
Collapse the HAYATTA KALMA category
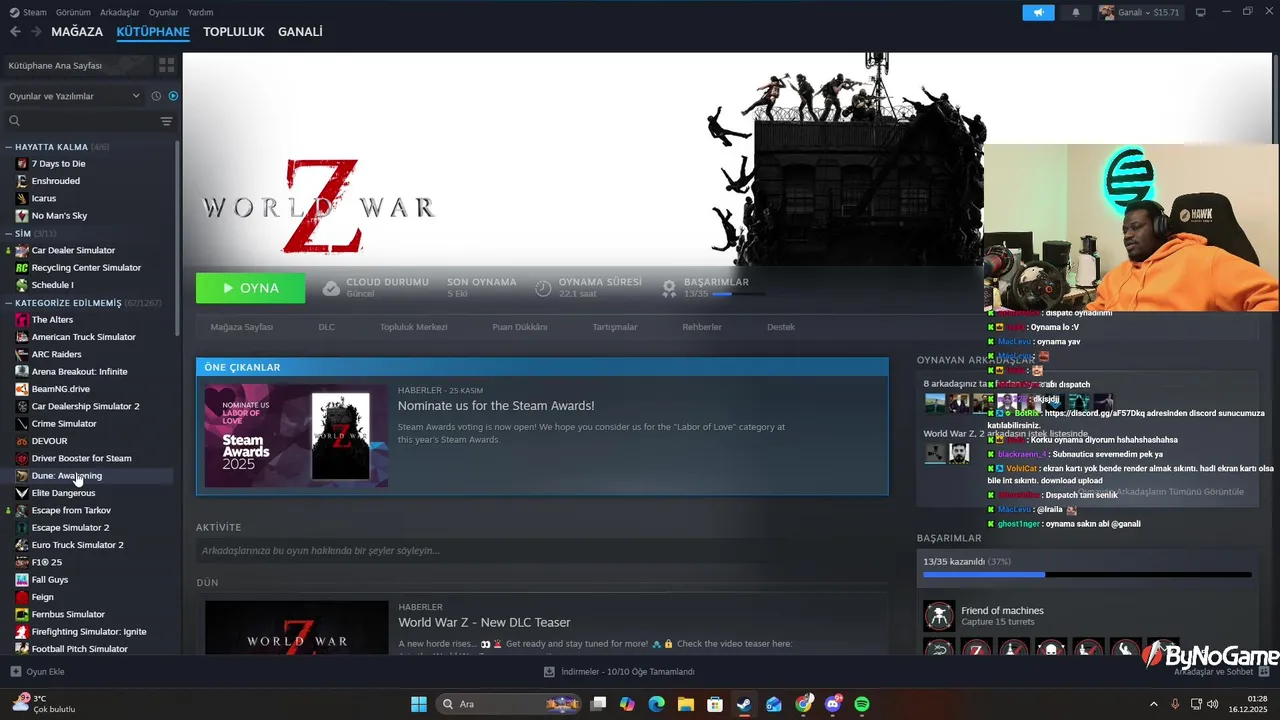pos(9,147)
